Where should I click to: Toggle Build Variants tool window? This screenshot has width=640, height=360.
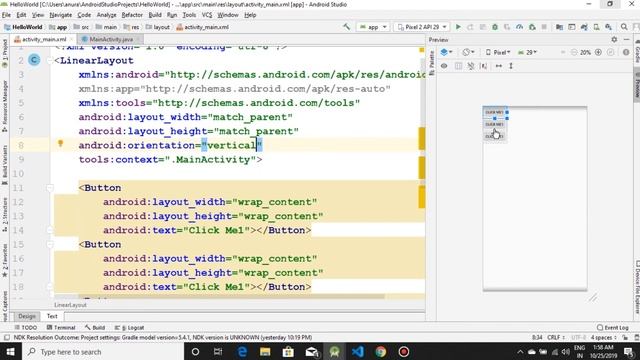point(5,165)
